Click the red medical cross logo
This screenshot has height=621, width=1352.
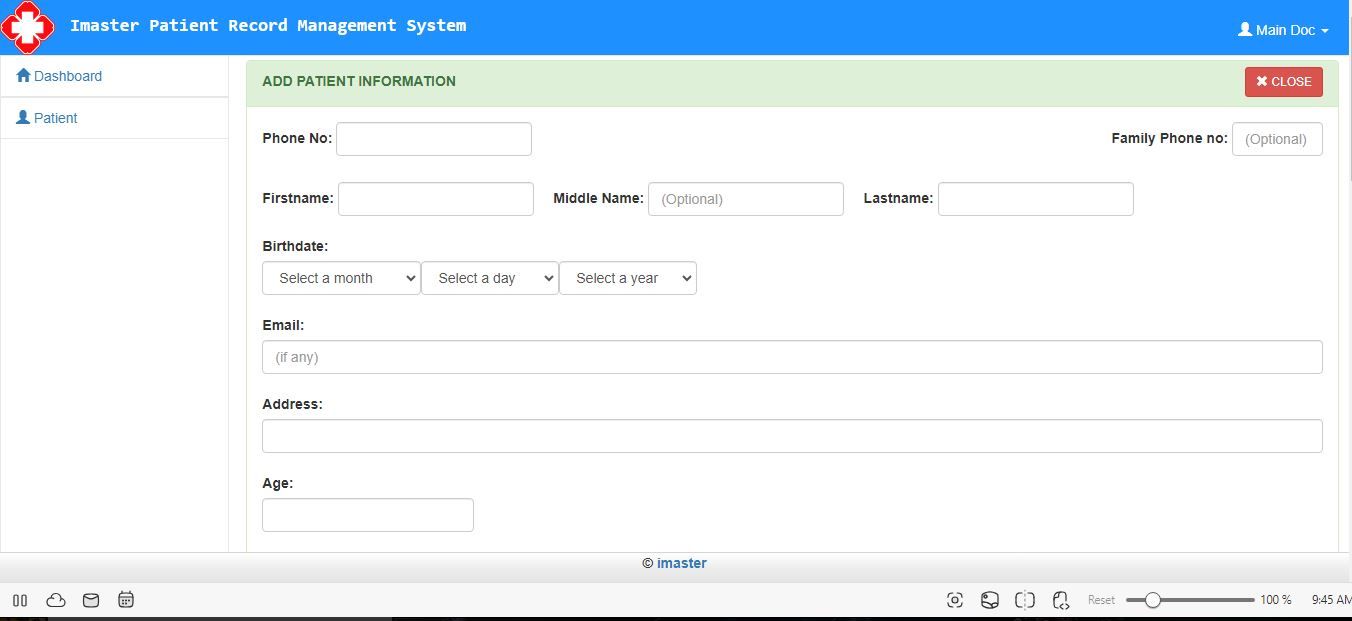tap(27, 27)
